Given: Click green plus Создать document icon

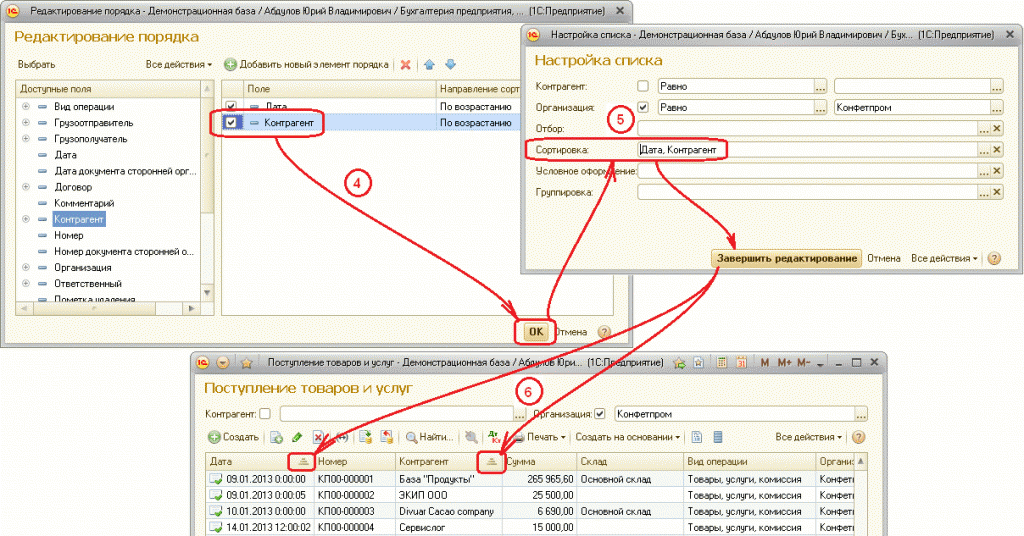Looking at the screenshot, I should 214,437.
